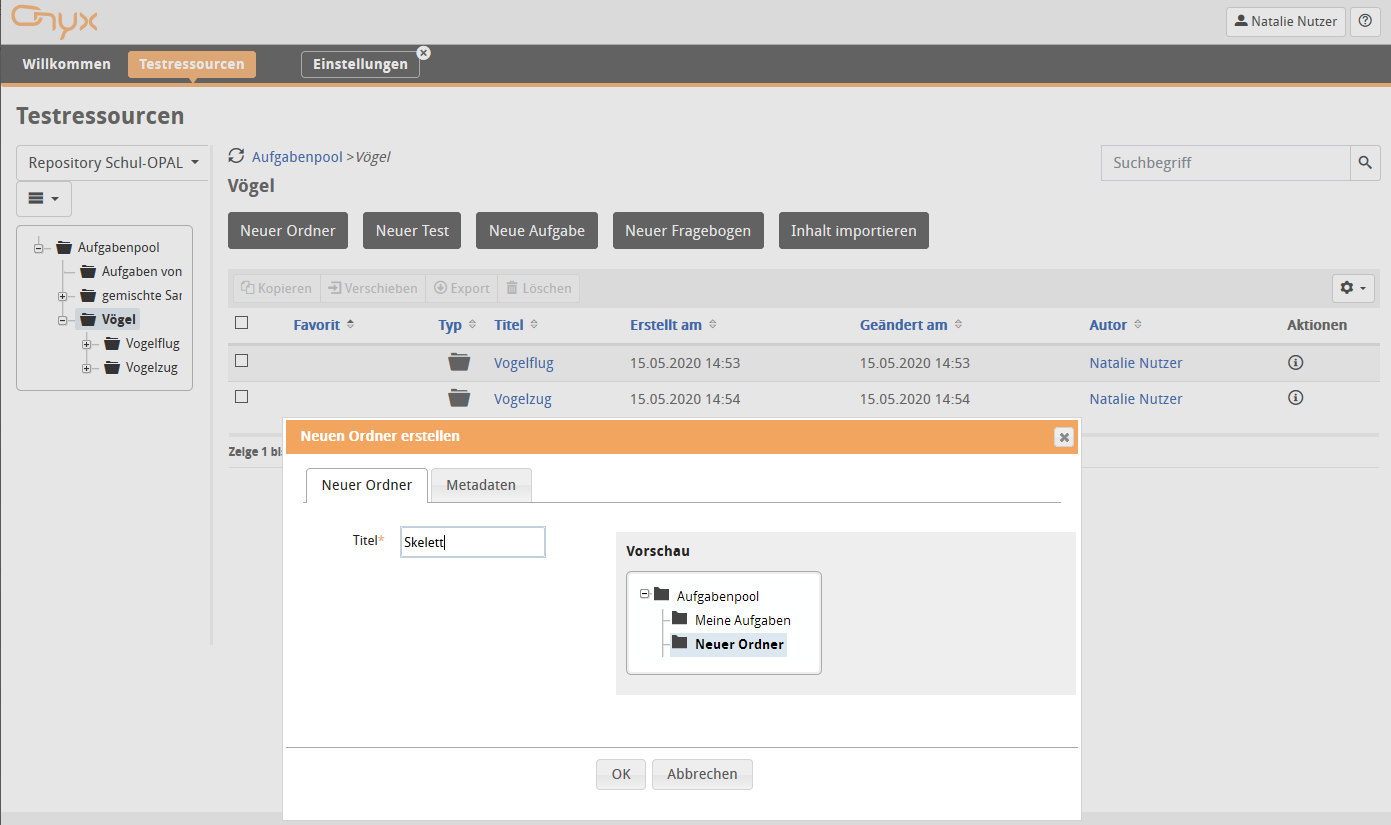Toggle the select-all checkbox in table header
Viewport: 1391px width, 825px height.
tap(241, 323)
